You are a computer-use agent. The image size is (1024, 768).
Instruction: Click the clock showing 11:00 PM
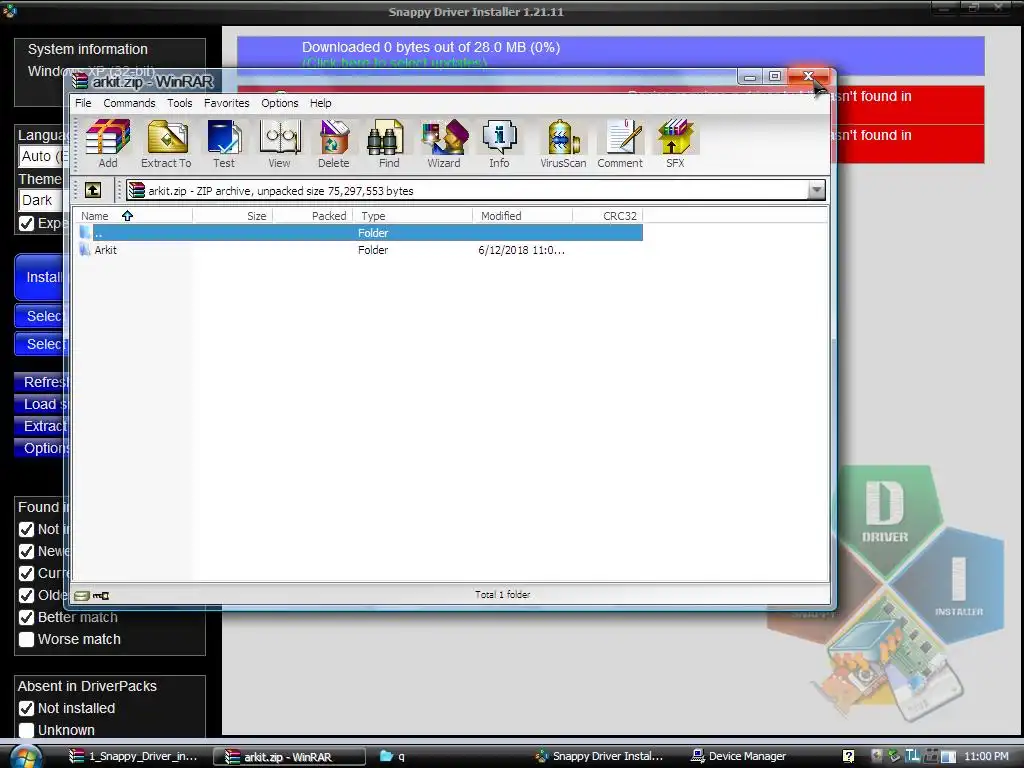pos(986,756)
